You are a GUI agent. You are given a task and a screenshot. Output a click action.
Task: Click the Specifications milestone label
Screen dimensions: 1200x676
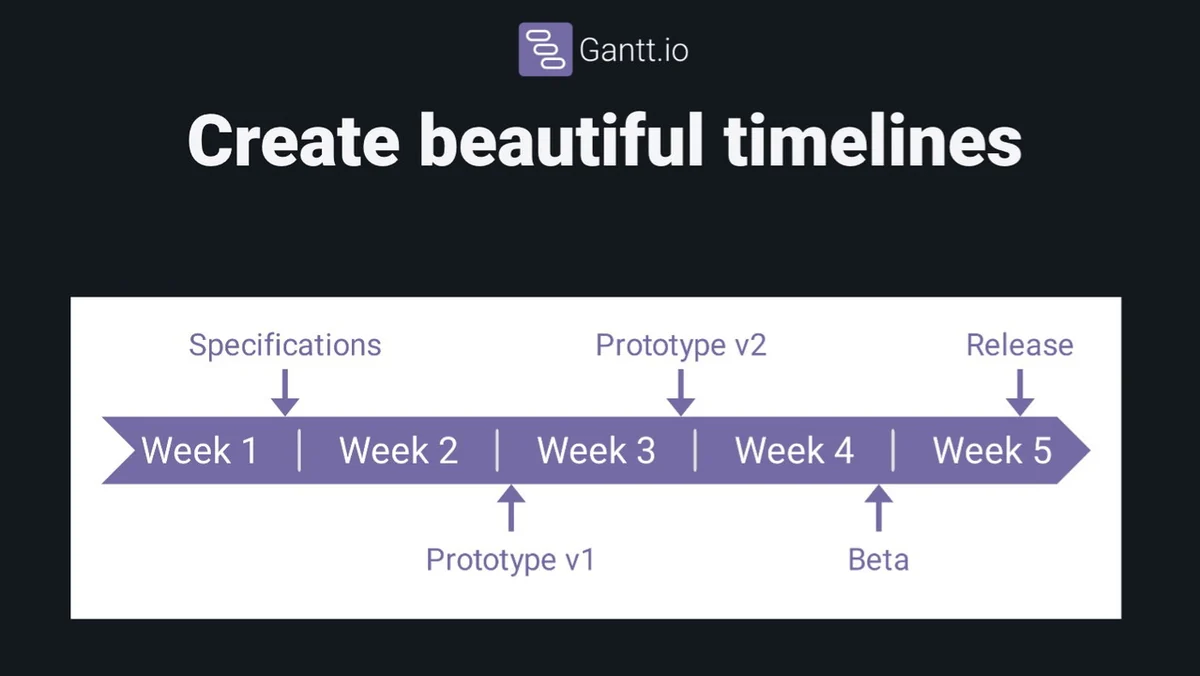(x=285, y=346)
